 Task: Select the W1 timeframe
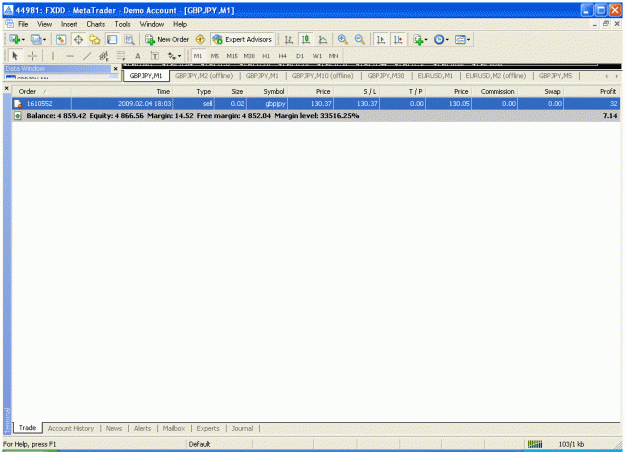[317, 56]
